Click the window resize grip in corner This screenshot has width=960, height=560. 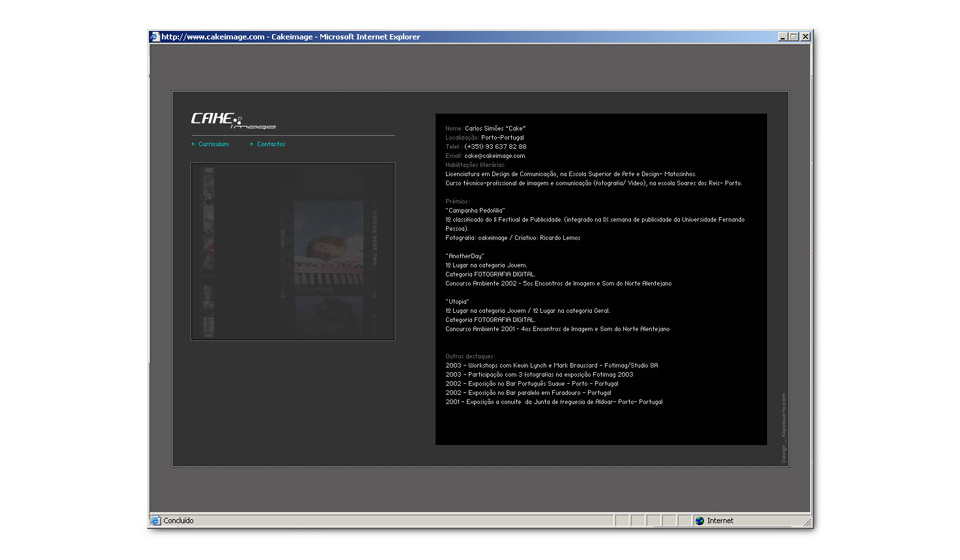coord(806,522)
